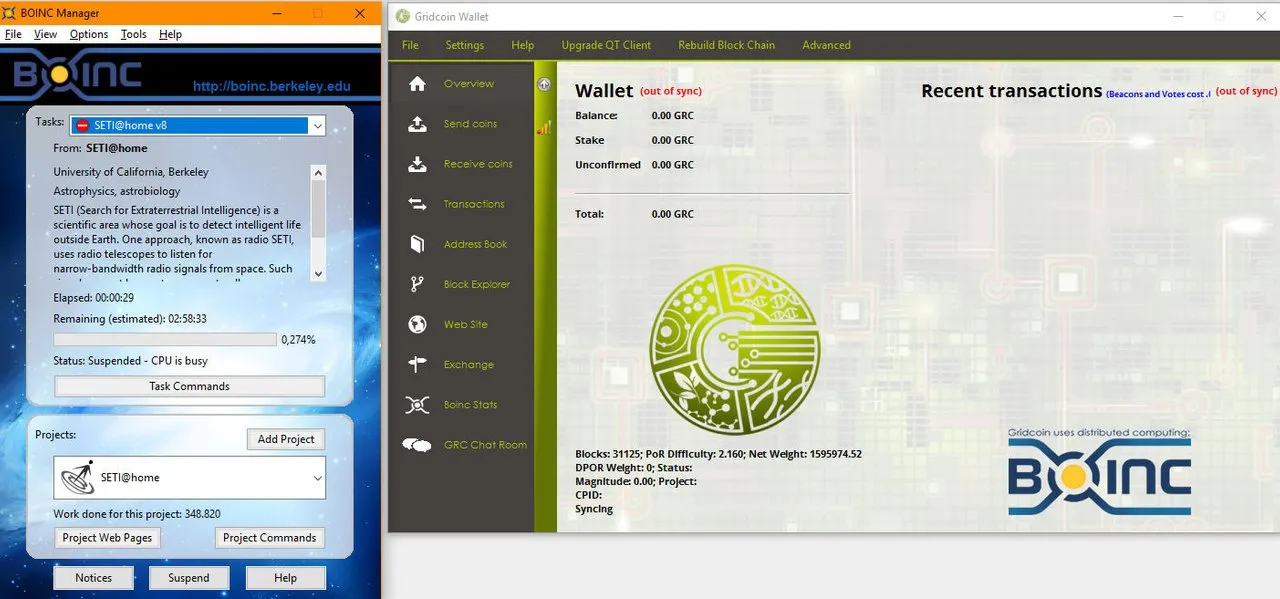Open the Help menu in Gridcoin Wallet

coord(523,45)
